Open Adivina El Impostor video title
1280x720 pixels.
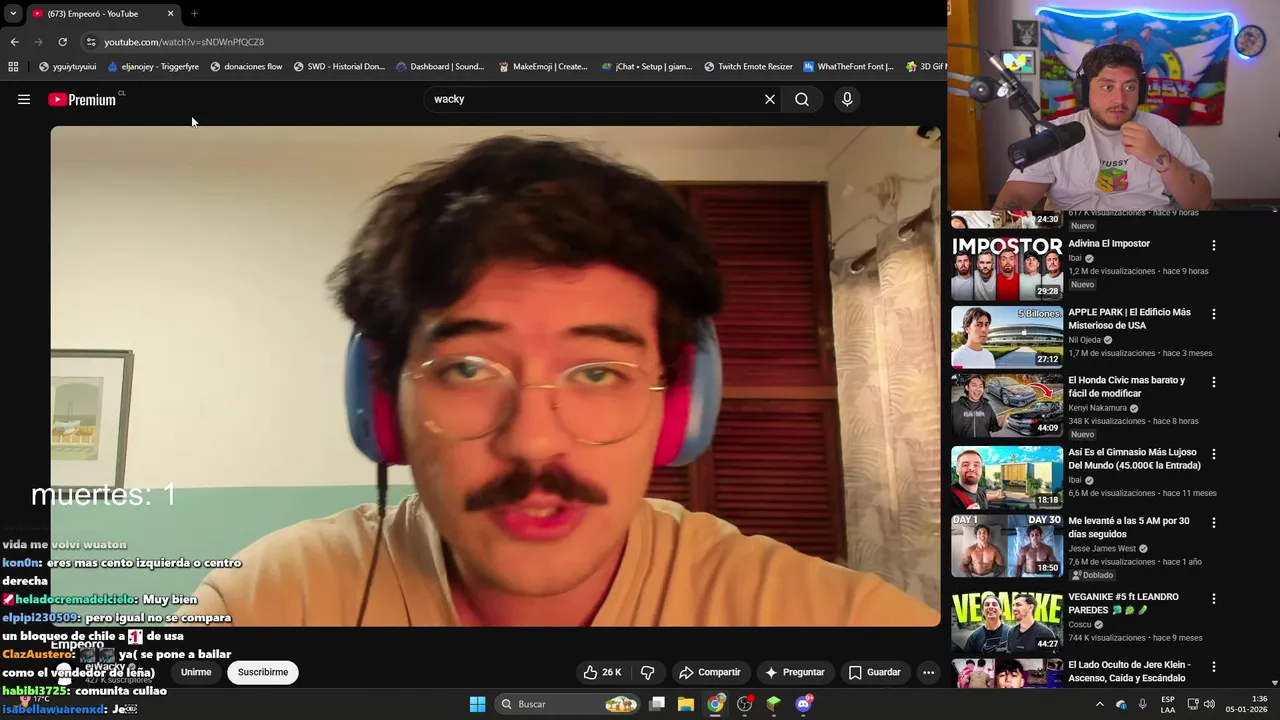(x=1109, y=244)
